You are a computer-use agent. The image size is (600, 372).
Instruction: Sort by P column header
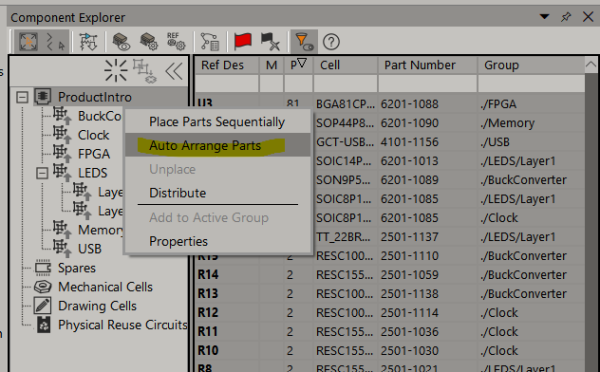click(x=298, y=65)
